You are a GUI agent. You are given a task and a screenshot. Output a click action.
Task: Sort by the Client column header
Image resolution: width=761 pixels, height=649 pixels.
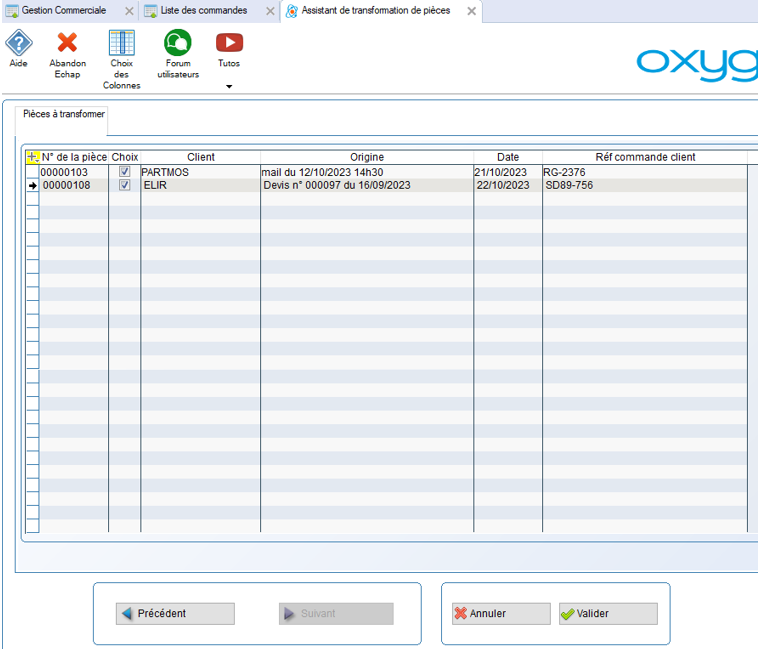click(x=200, y=157)
